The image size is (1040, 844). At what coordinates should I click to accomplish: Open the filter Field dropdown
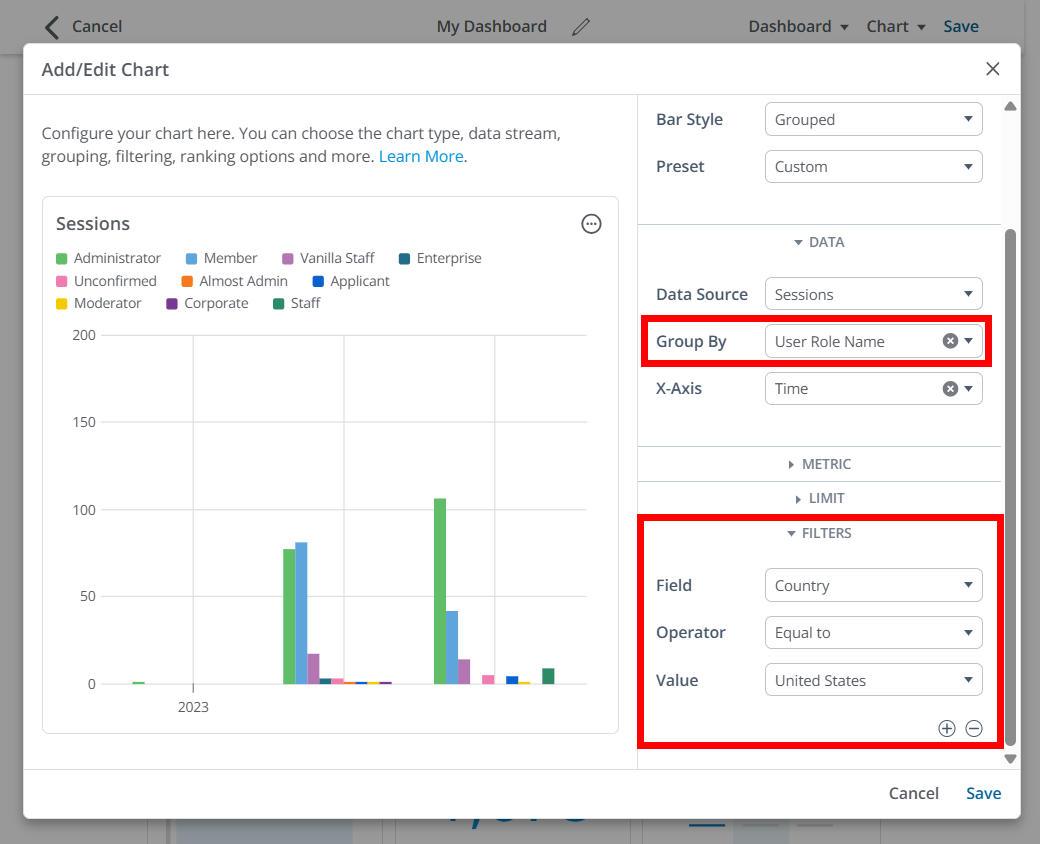(874, 585)
